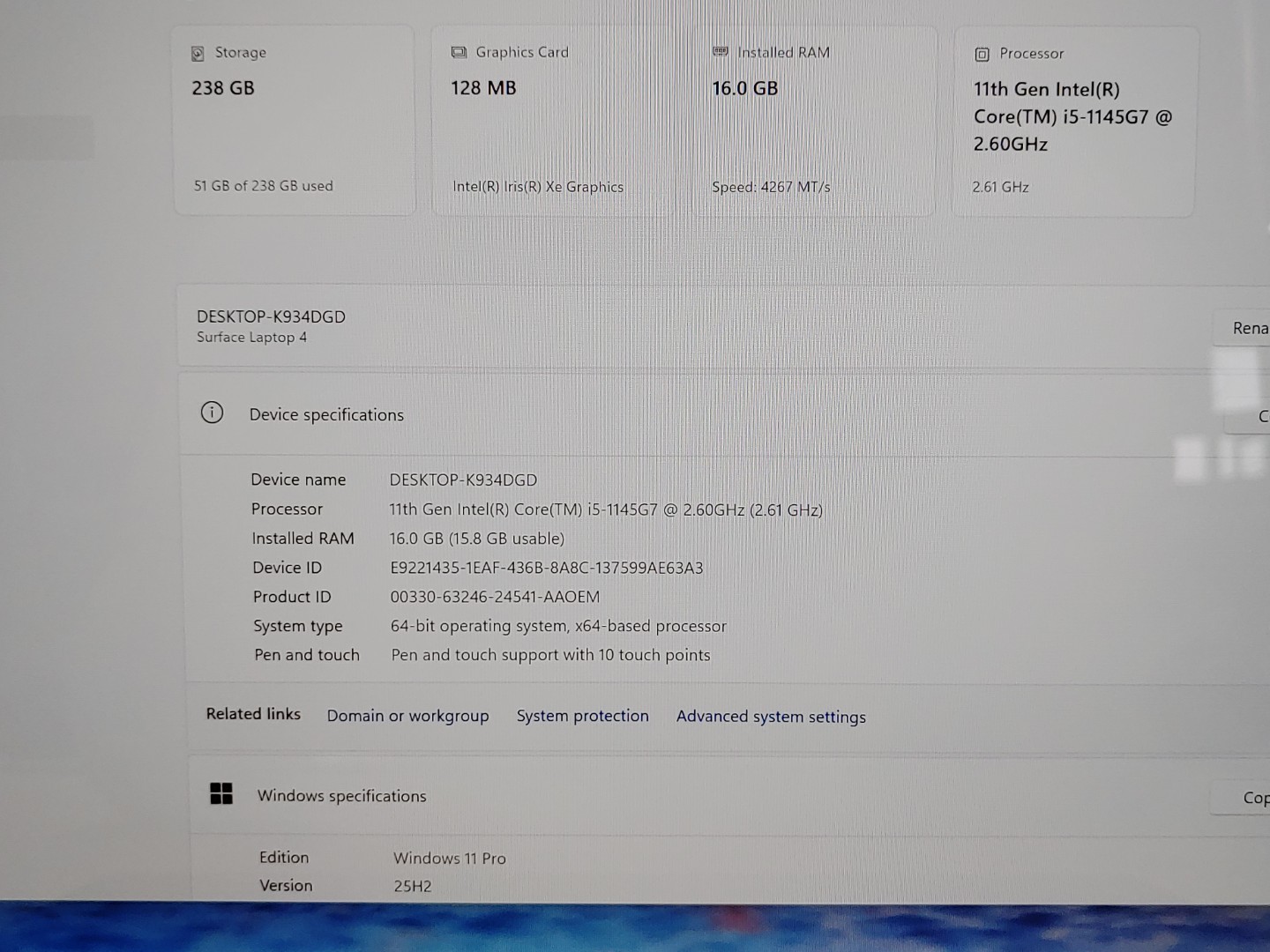Copy the Windows specifications with the Copy button
The image size is (1270, 952).
tap(1251, 798)
